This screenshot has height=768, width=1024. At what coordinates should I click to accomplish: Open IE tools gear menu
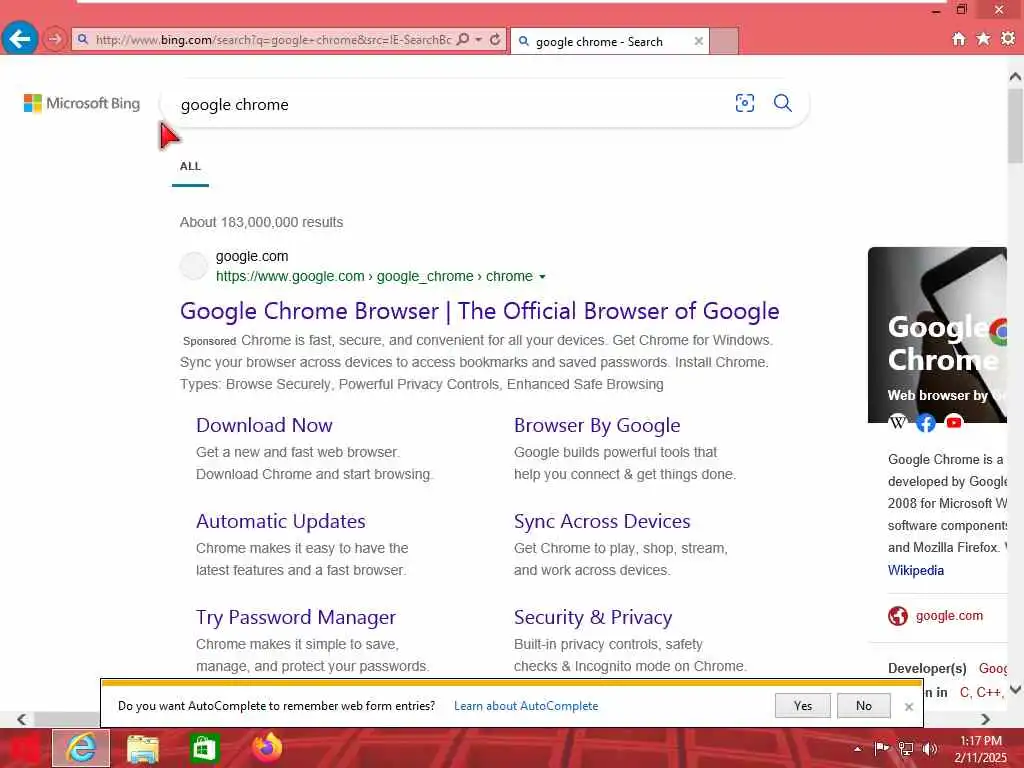[x=1008, y=39]
